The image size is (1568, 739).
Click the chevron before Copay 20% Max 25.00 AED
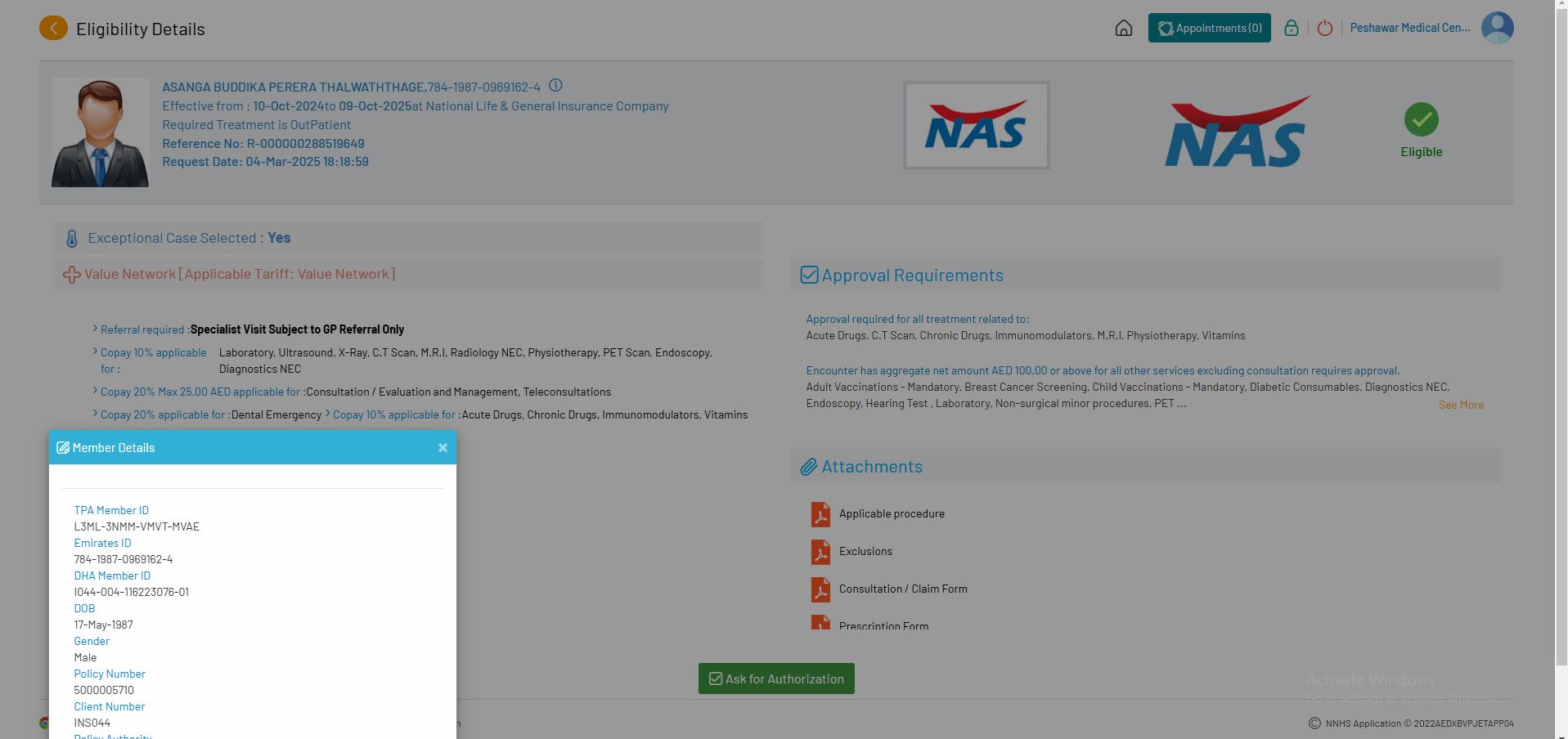click(95, 391)
